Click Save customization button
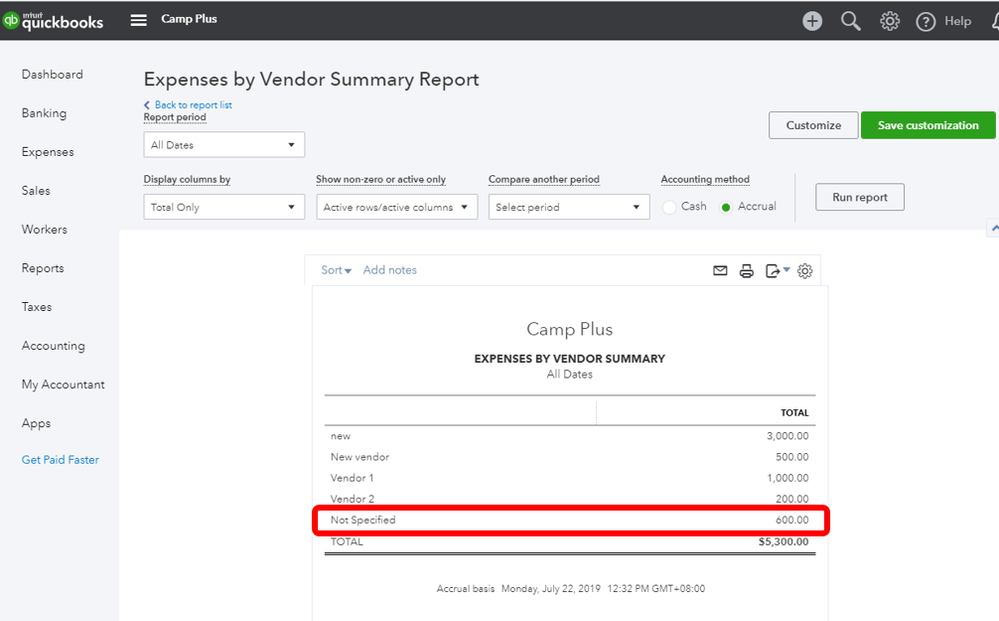Image resolution: width=999 pixels, height=621 pixels. pos(928,125)
